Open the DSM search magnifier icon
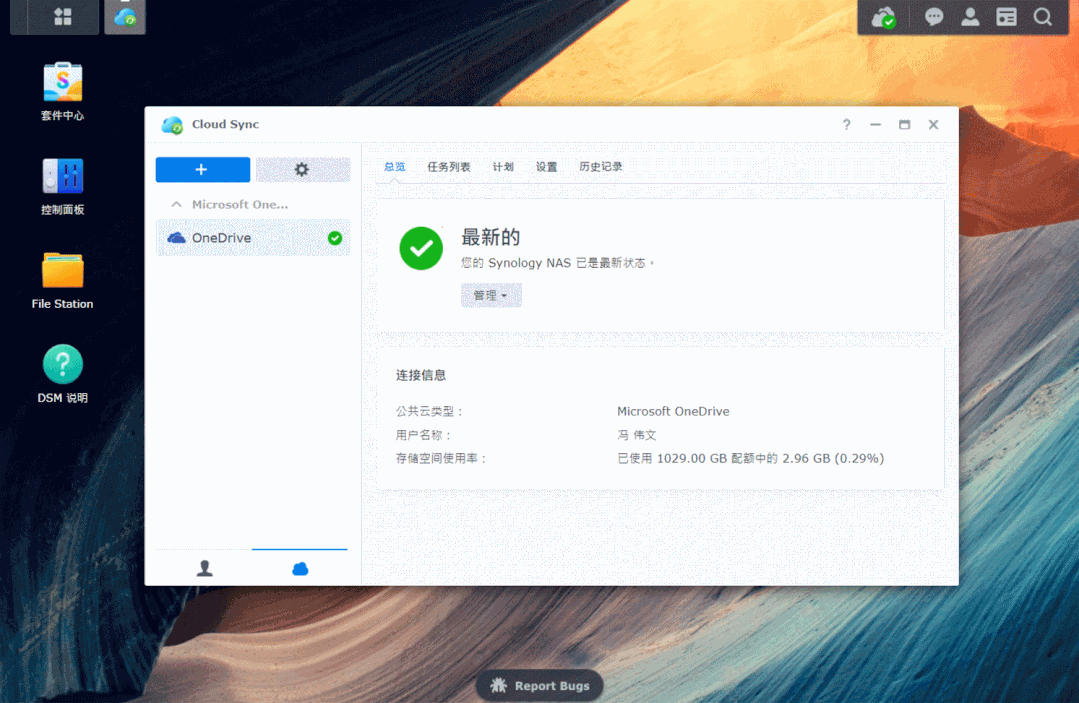The width and height of the screenshot is (1079, 703). click(1042, 17)
